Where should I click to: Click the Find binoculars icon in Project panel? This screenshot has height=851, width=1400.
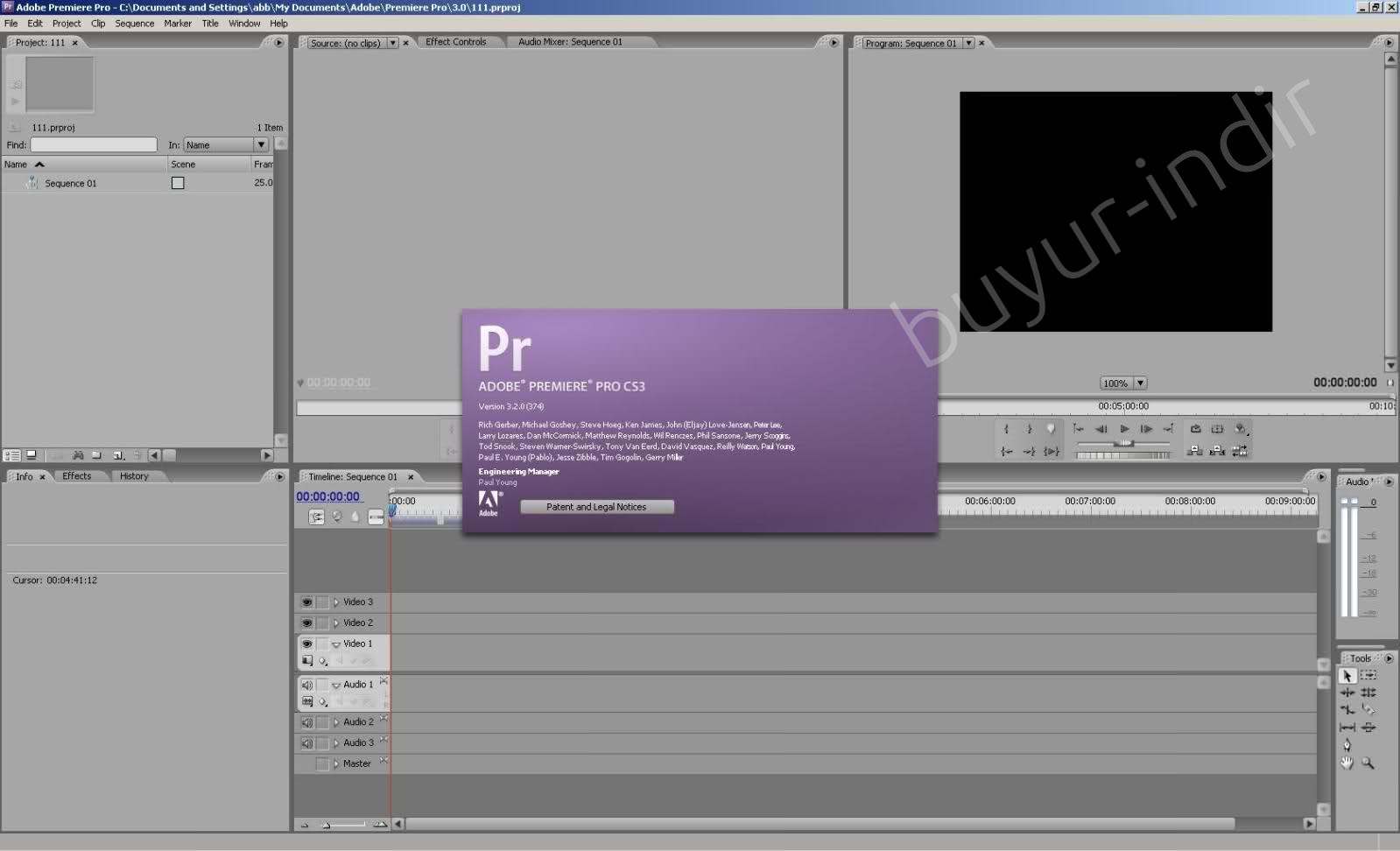click(78, 455)
